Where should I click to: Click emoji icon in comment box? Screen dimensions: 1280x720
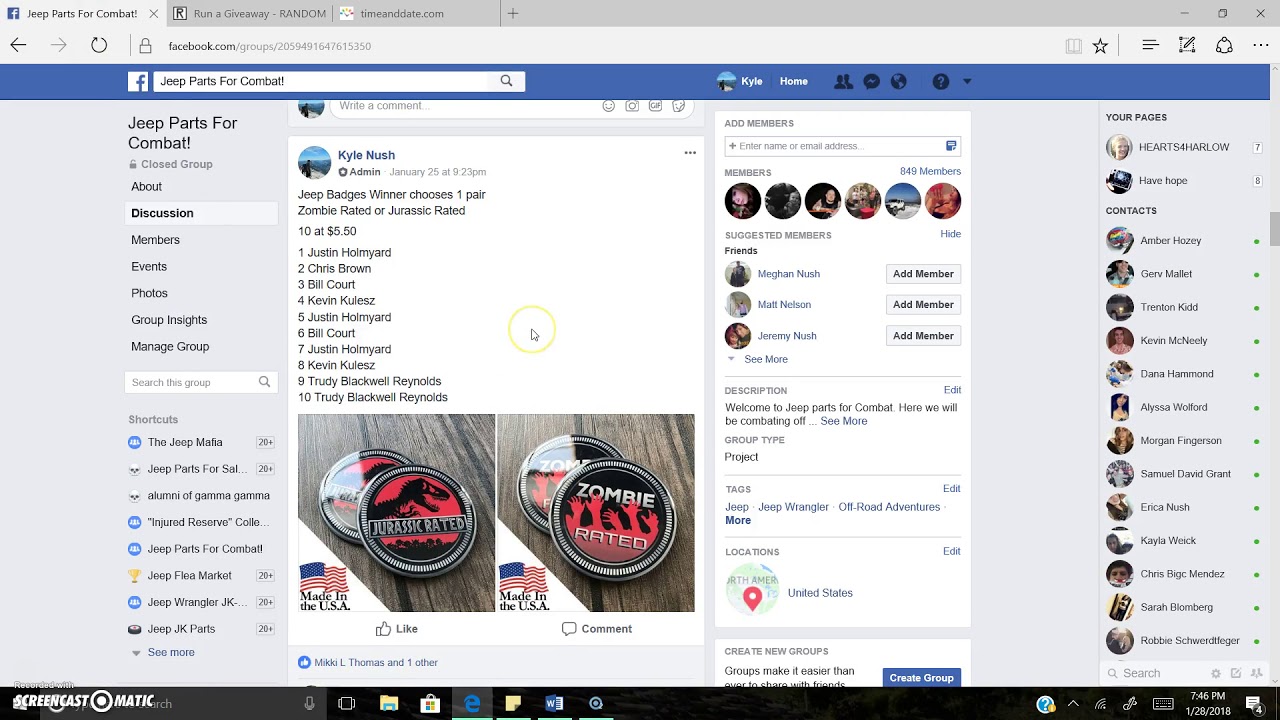click(608, 106)
